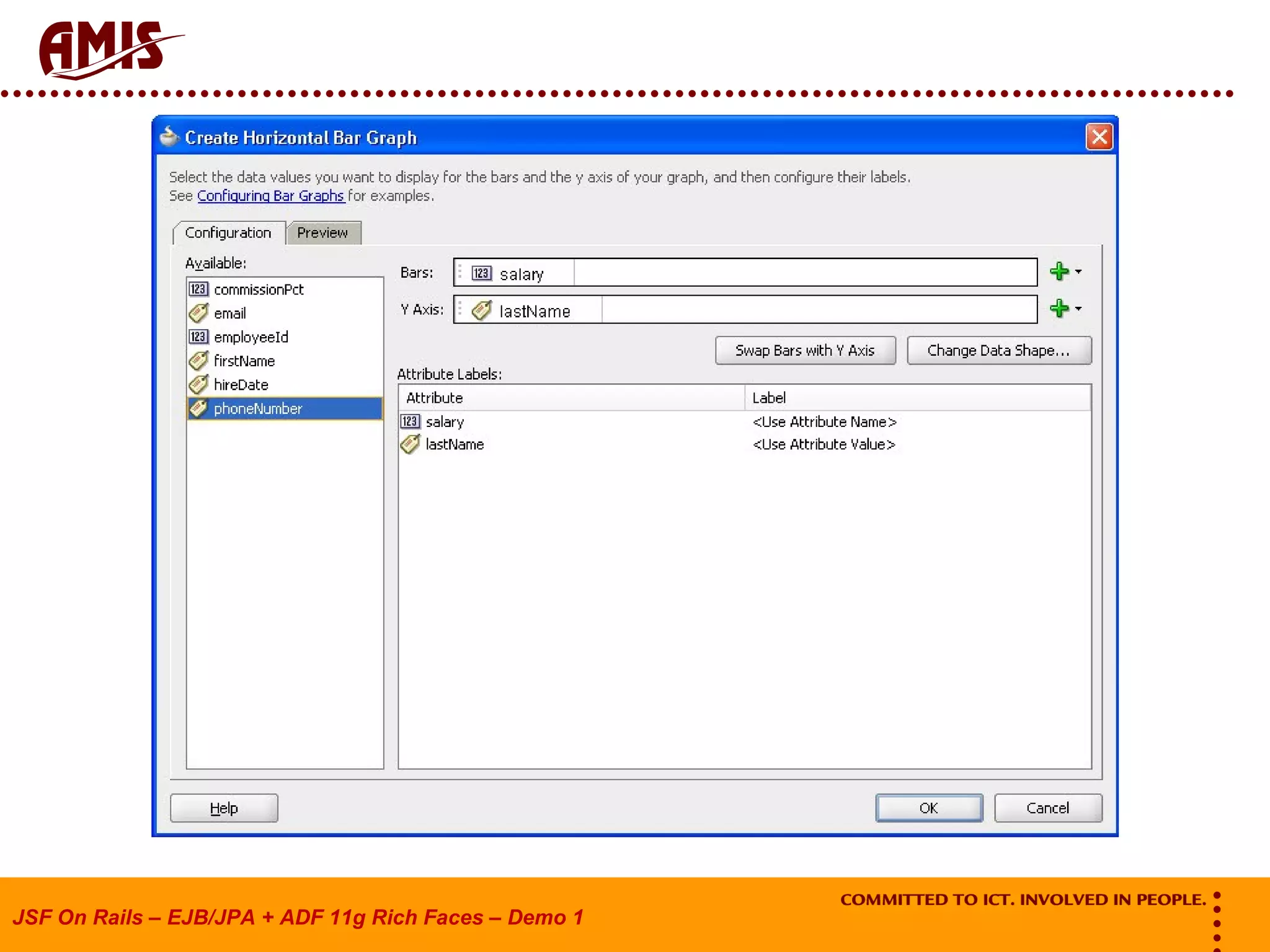Viewport: 1270px width, 952px height.
Task: Open the salary label value cell
Action: click(824, 421)
